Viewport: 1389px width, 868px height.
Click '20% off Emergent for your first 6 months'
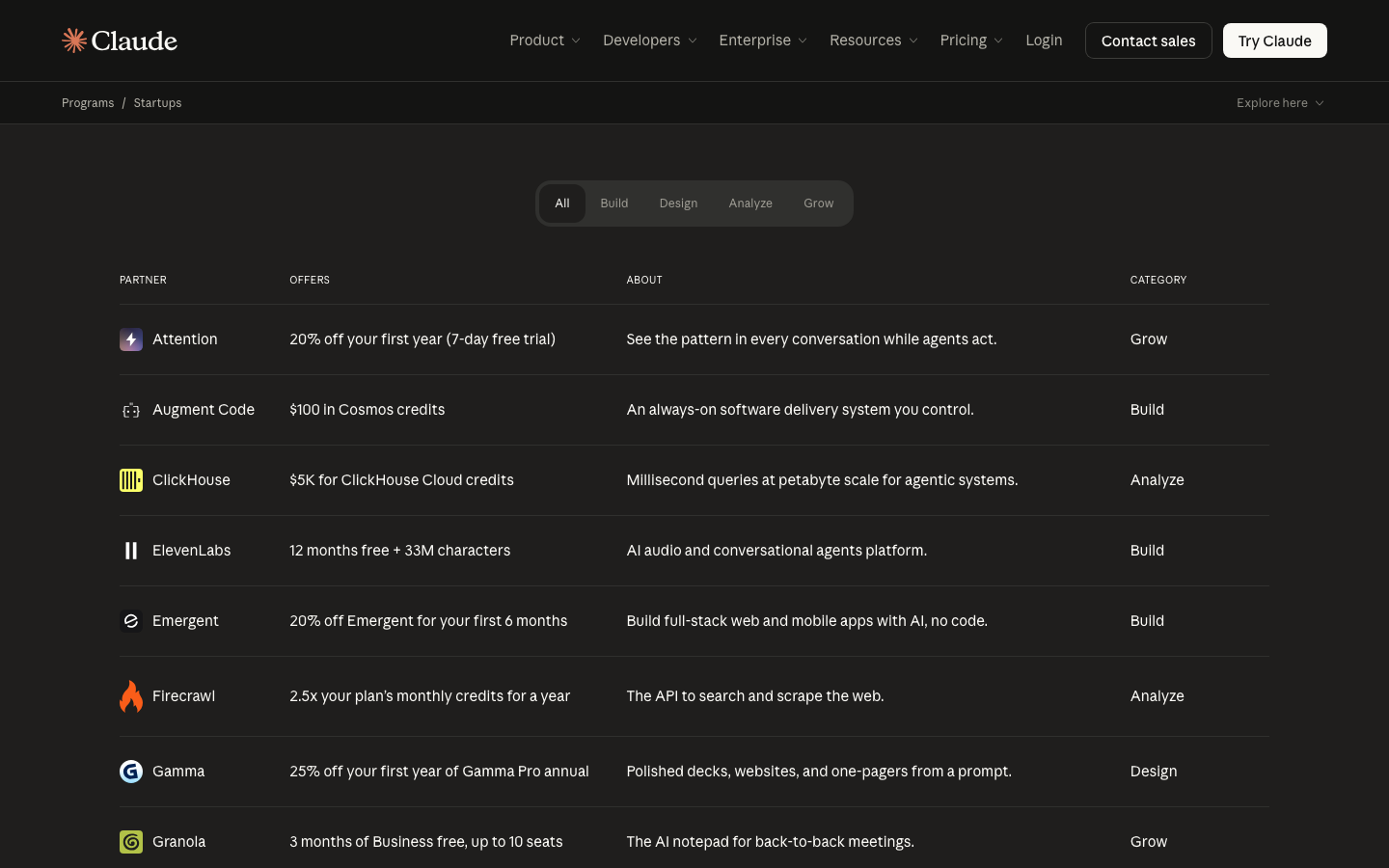click(428, 621)
